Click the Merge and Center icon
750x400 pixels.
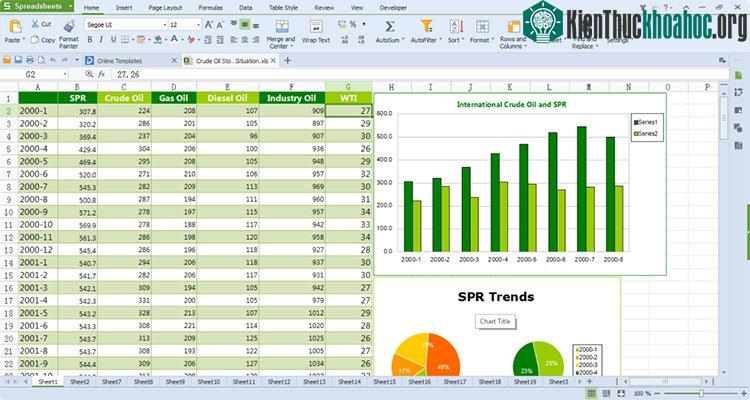(x=282, y=26)
